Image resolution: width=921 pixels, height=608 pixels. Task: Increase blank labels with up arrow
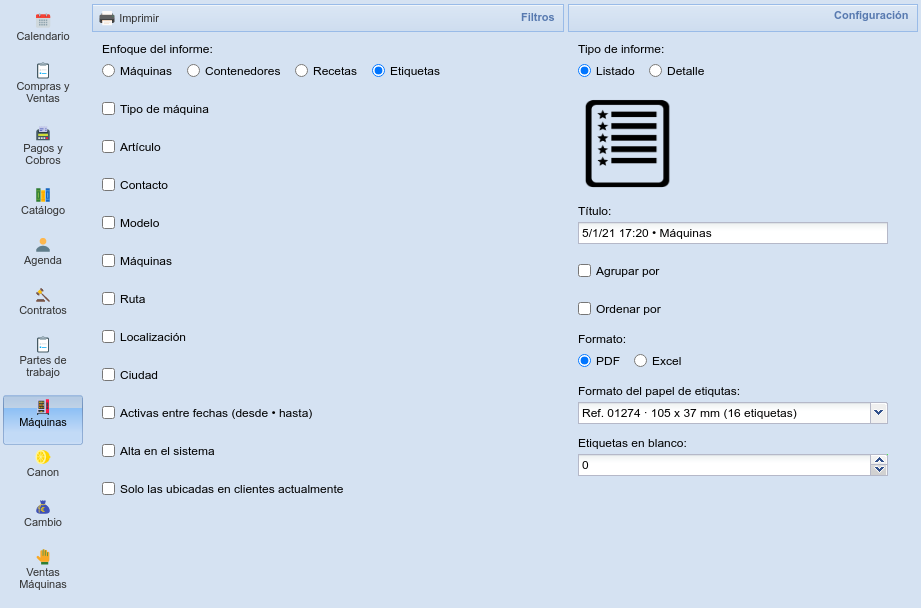tap(879, 460)
